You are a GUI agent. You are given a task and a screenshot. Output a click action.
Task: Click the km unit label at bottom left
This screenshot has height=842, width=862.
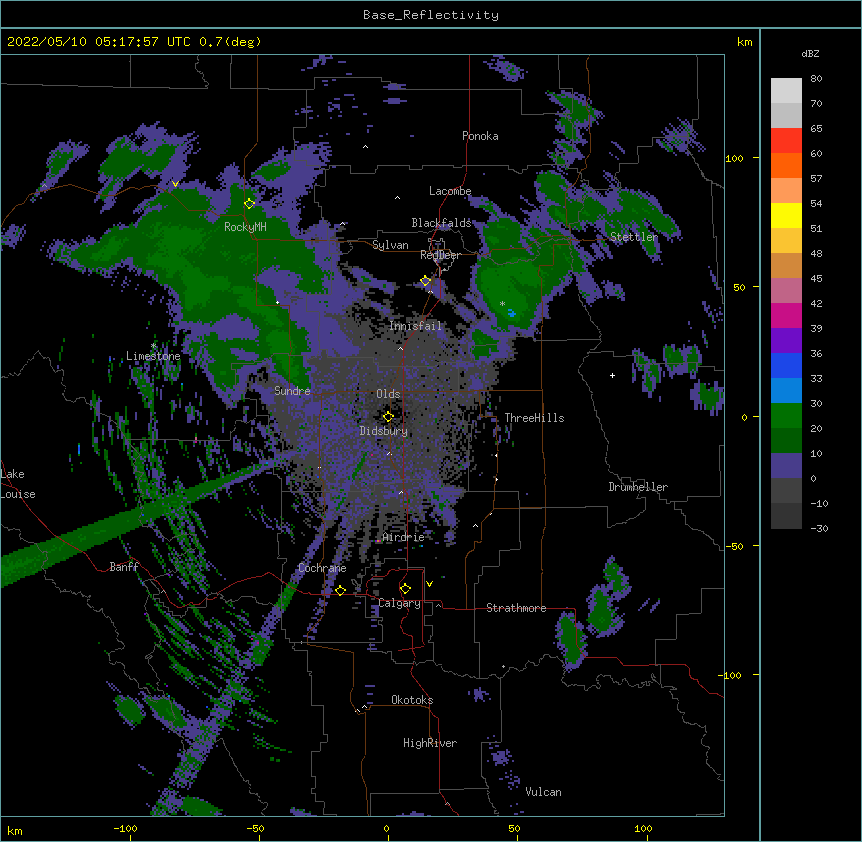coord(15,830)
